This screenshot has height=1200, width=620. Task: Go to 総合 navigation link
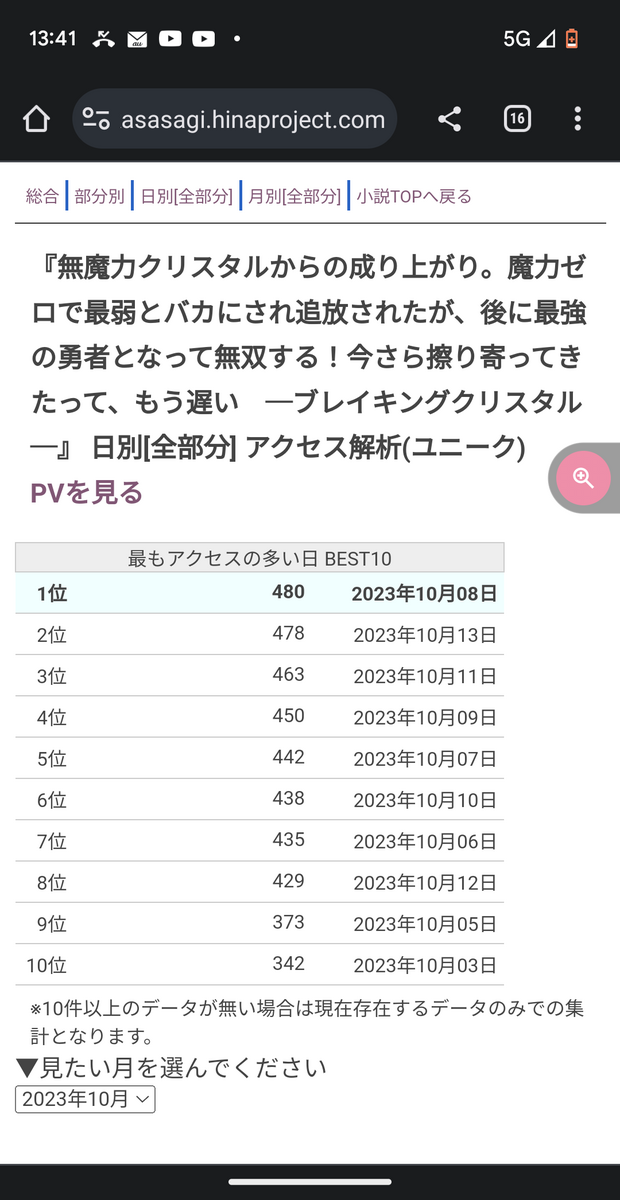point(42,196)
